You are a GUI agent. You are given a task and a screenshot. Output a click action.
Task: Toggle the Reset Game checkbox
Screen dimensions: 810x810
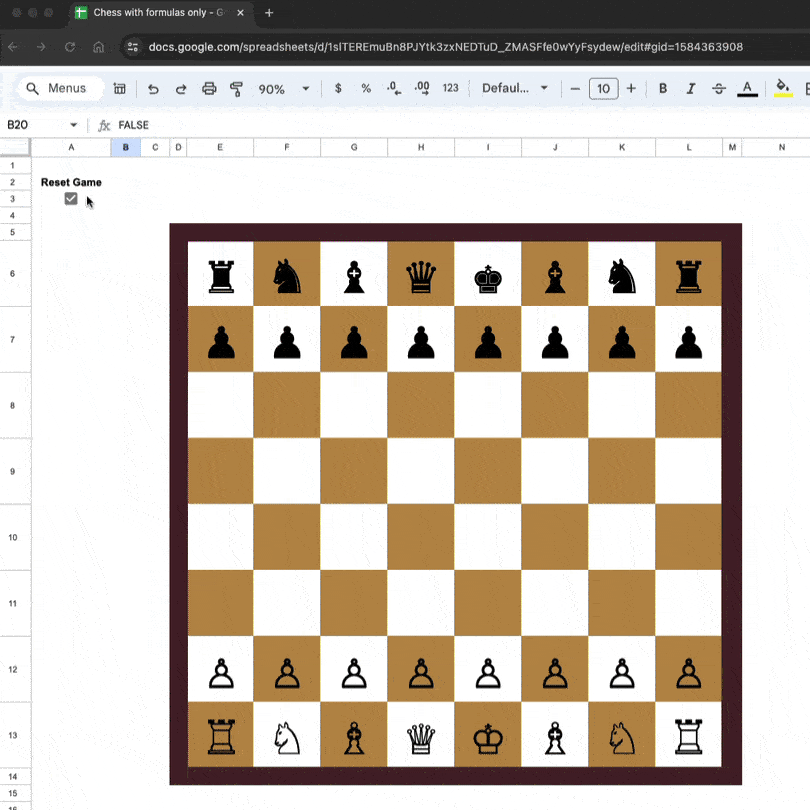(x=70, y=198)
